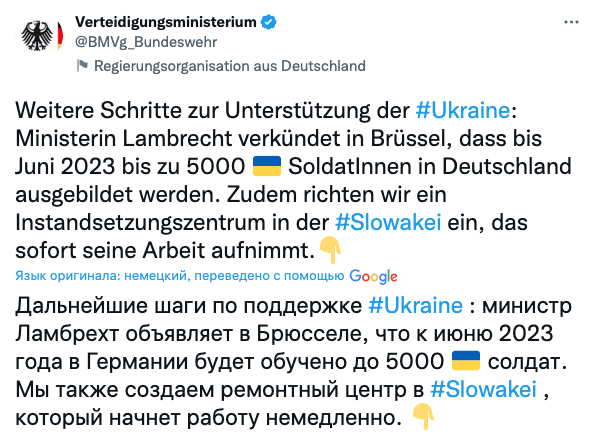Open the three-dot more options menu

tap(571, 22)
